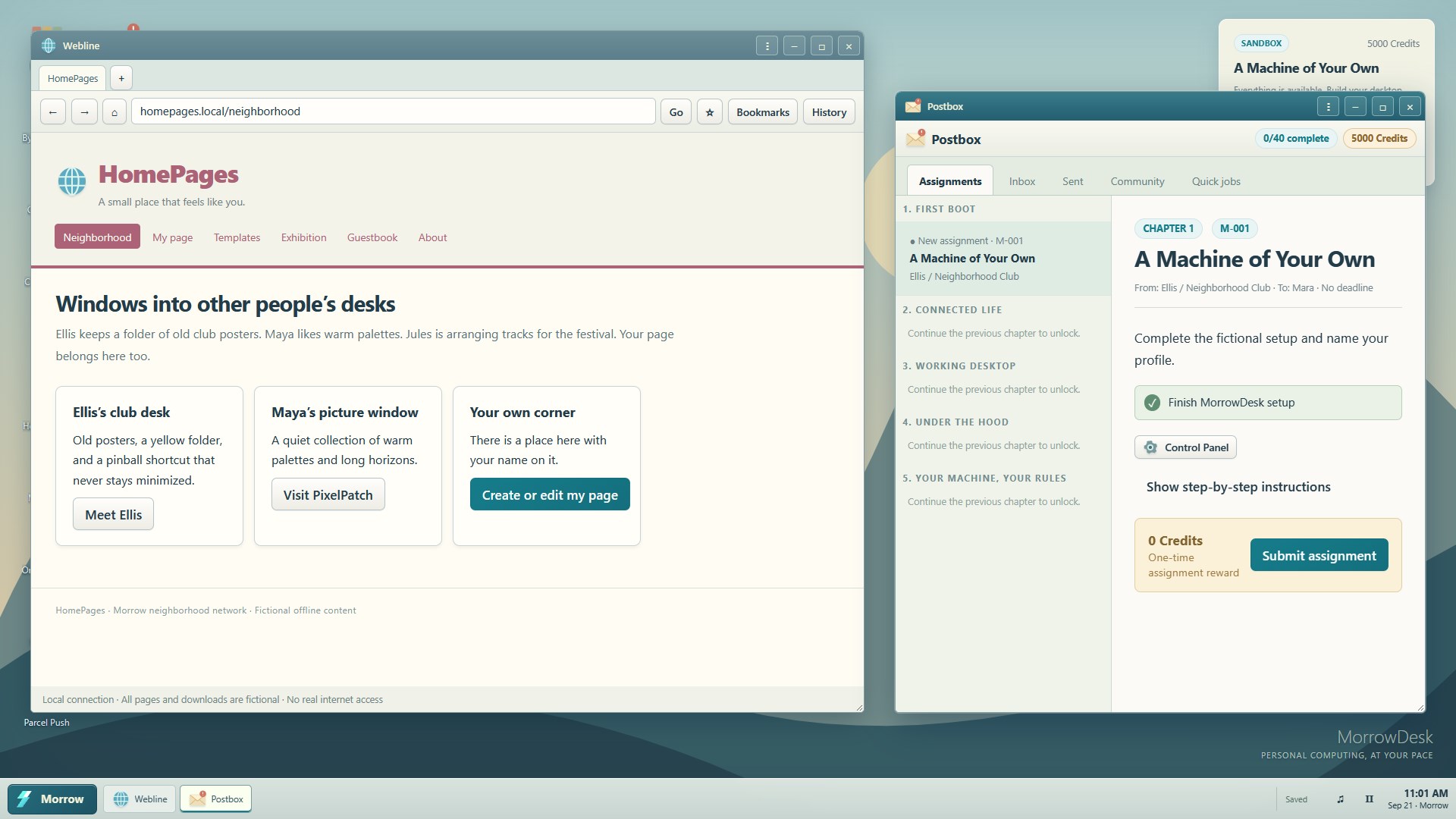Click Create or edit my page

[x=550, y=495]
